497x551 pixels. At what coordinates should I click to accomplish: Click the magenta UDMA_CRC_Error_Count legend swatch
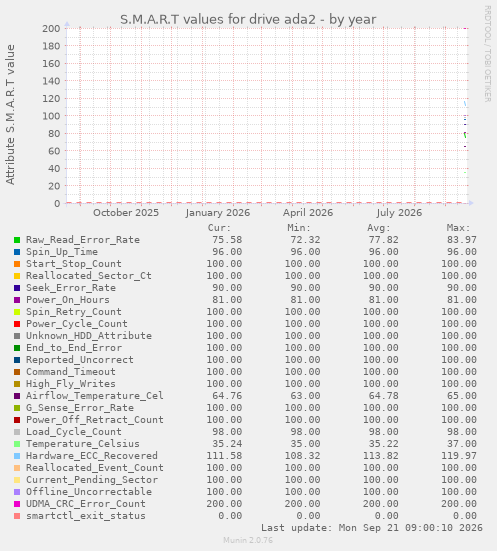pyautogui.click(x=17, y=504)
